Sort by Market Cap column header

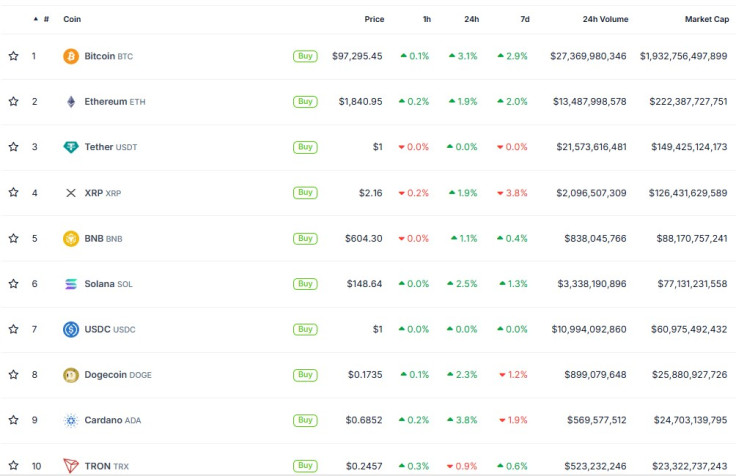(x=707, y=19)
